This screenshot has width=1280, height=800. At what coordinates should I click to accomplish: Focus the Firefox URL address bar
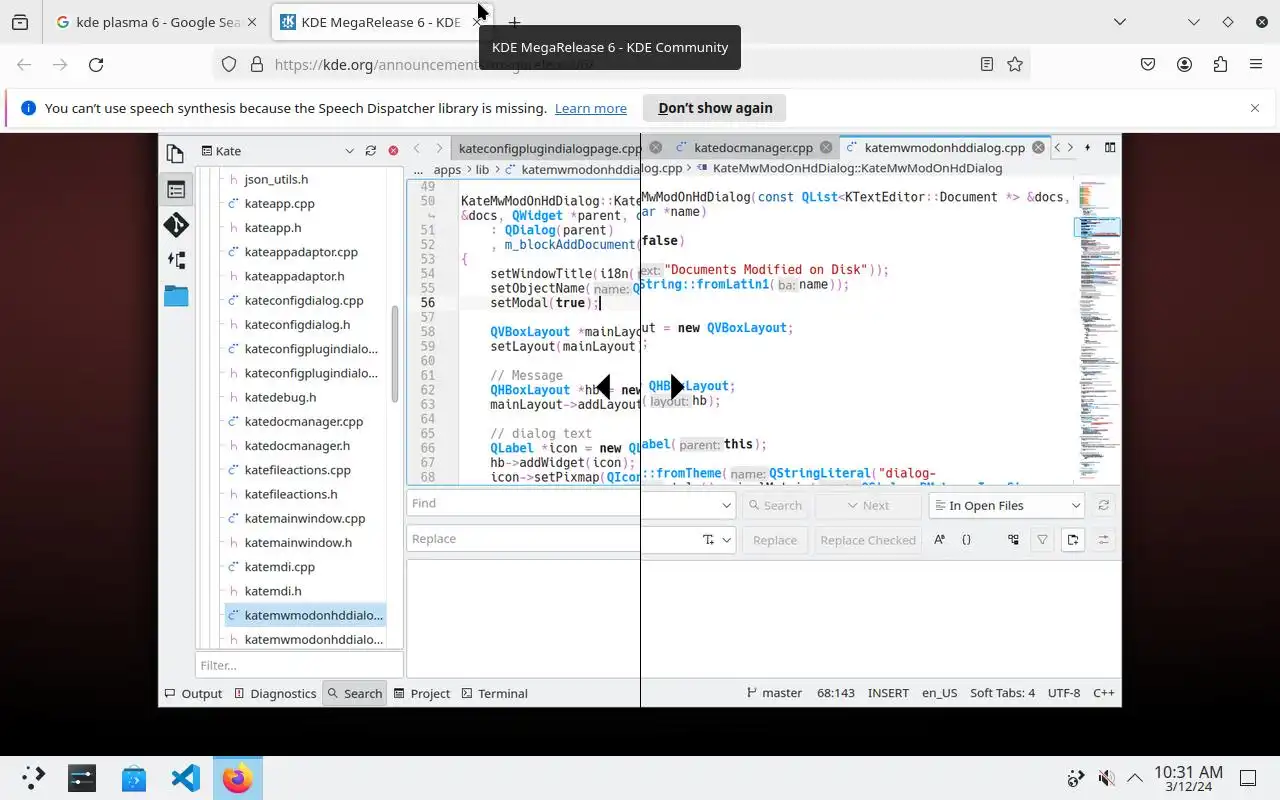[x=620, y=64]
